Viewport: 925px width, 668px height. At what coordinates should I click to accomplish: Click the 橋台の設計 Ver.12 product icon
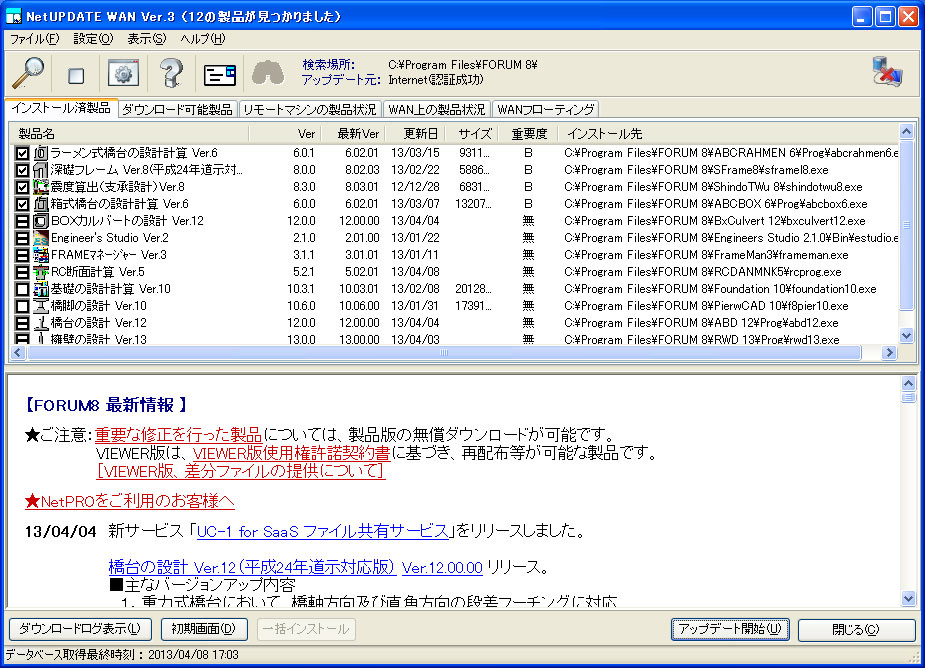coord(41,323)
